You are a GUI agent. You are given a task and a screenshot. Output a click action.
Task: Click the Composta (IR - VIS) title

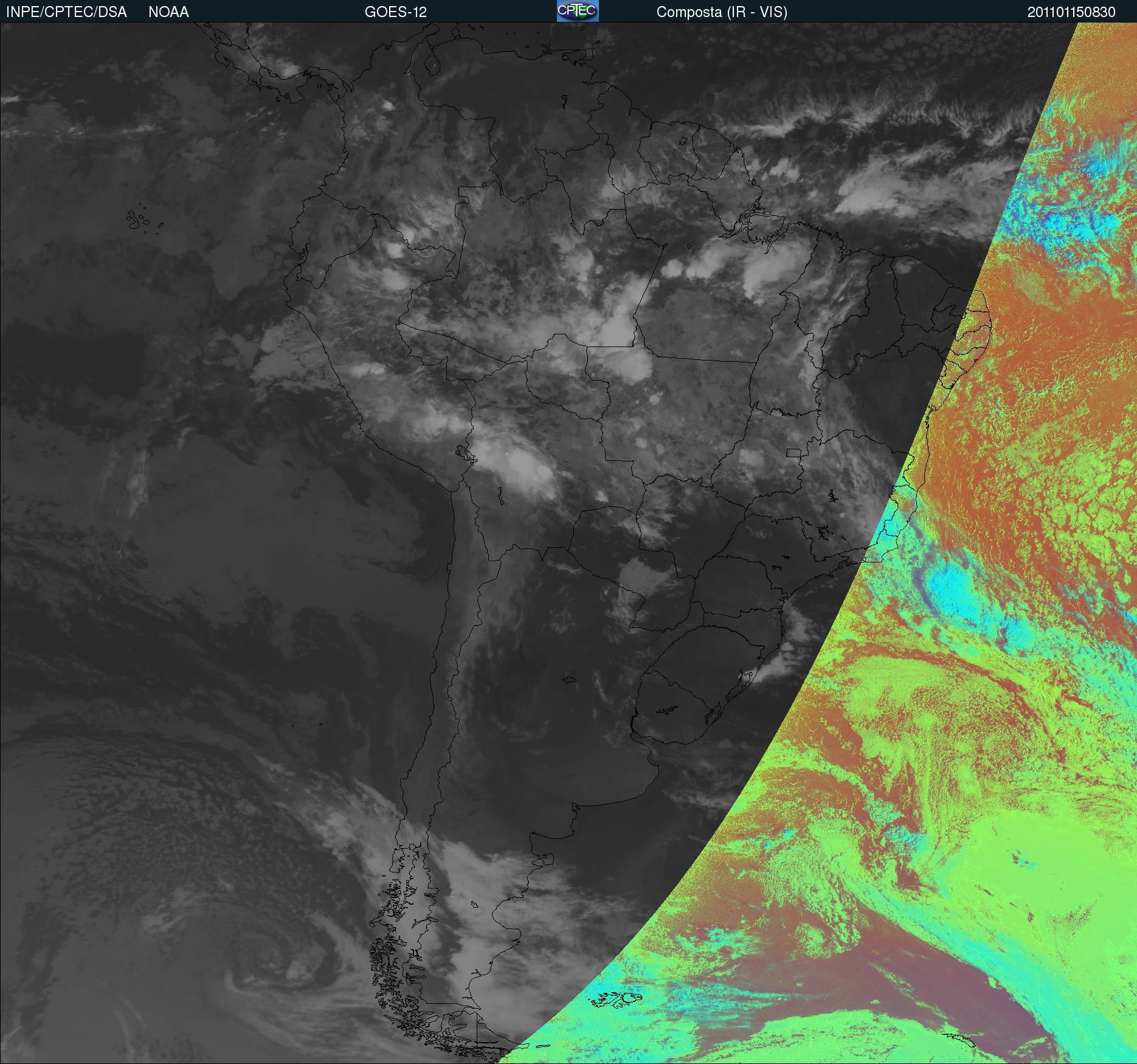[722, 12]
